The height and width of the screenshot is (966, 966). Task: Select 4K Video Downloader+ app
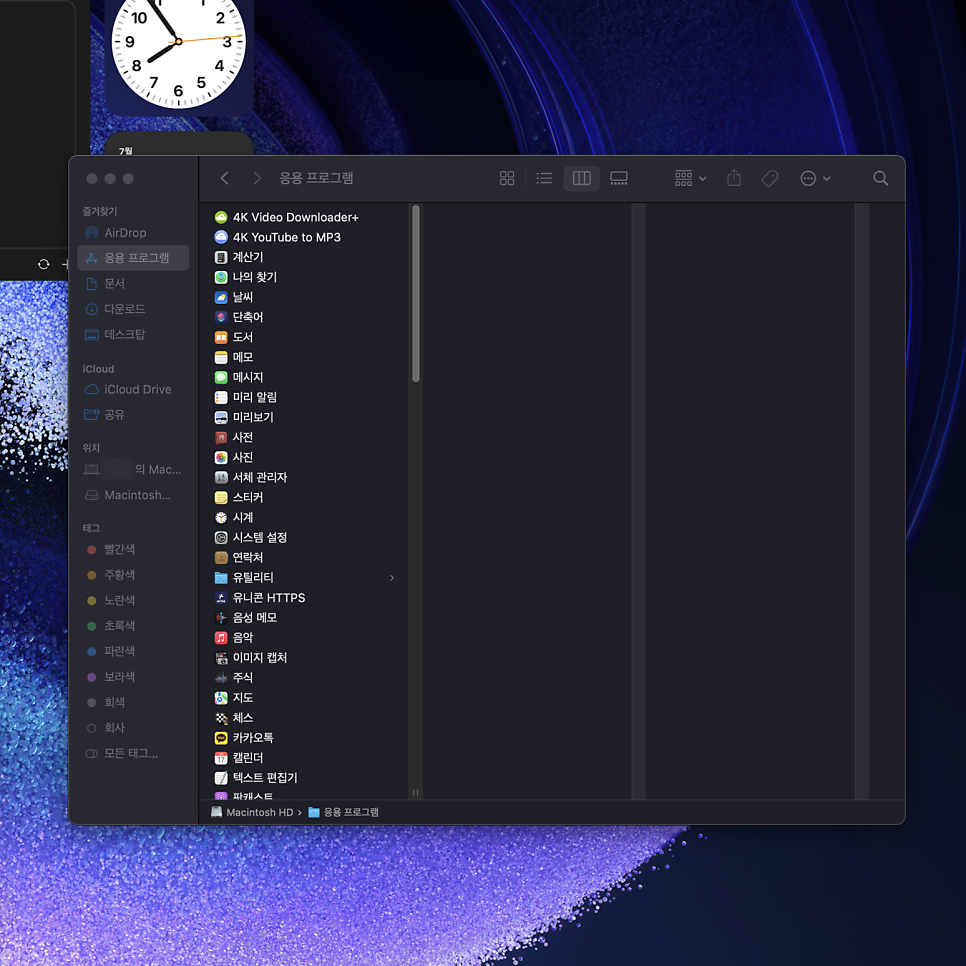click(x=304, y=217)
